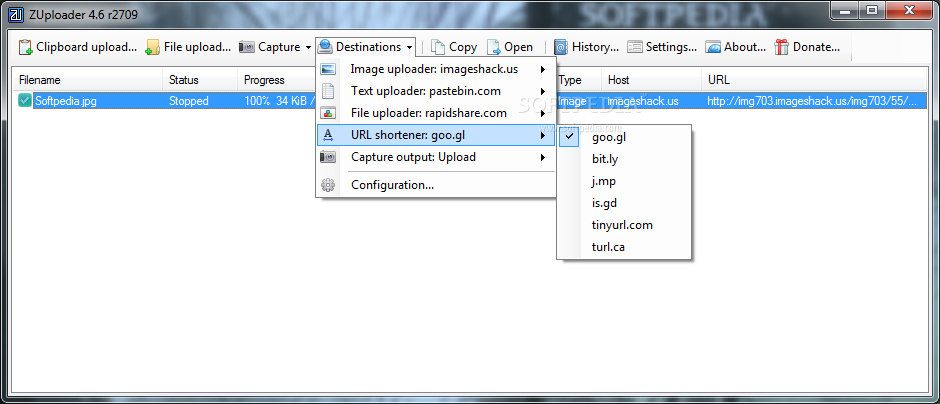The image size is (940, 404).
Task: Open File uploader: rapidshare.com menu entry
Action: pyautogui.click(x=436, y=113)
